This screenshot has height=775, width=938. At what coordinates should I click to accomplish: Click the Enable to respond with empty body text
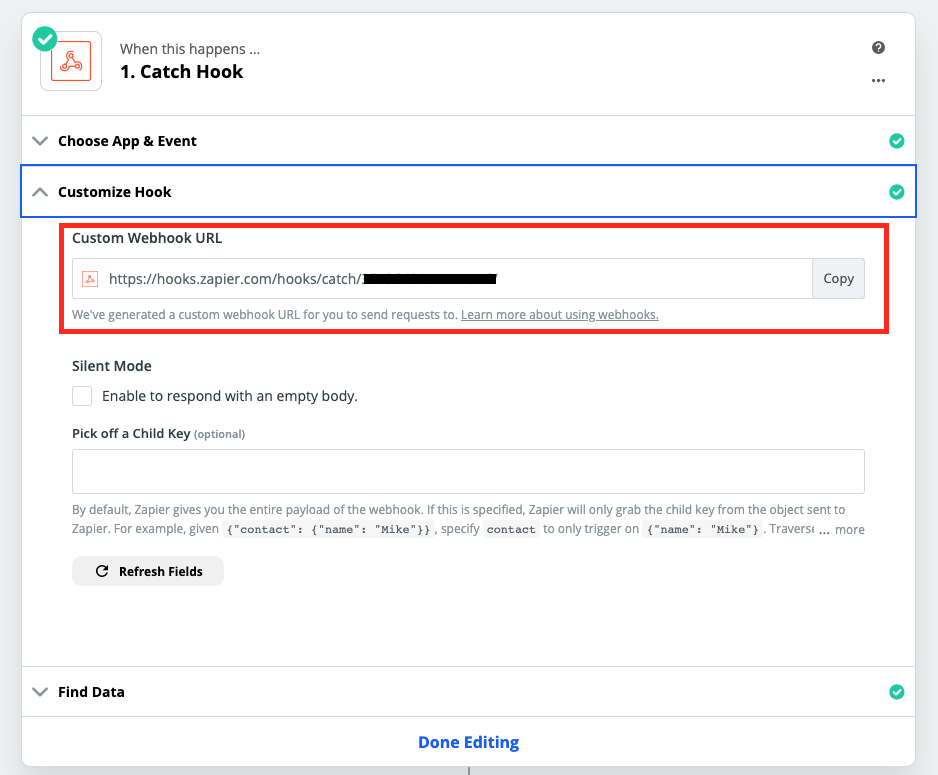point(230,396)
